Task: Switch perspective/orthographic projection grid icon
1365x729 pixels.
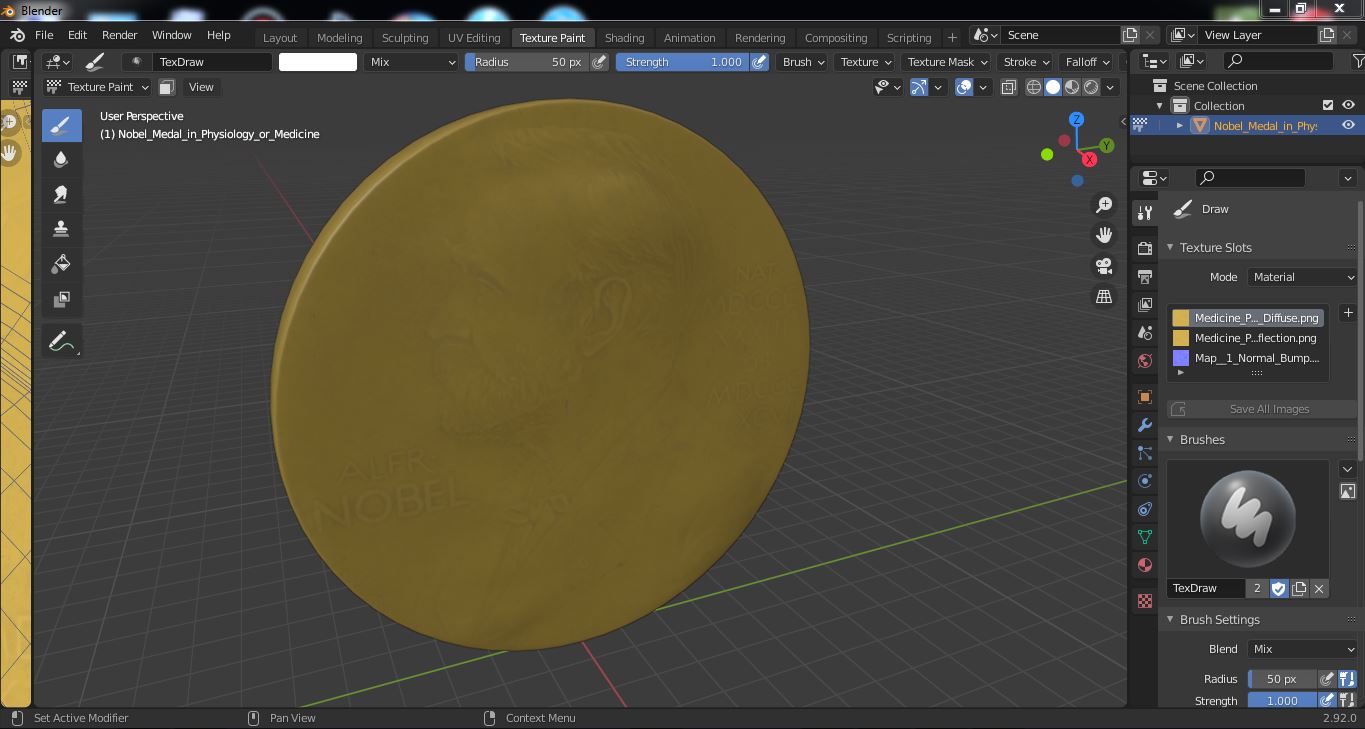Action: tap(1104, 297)
